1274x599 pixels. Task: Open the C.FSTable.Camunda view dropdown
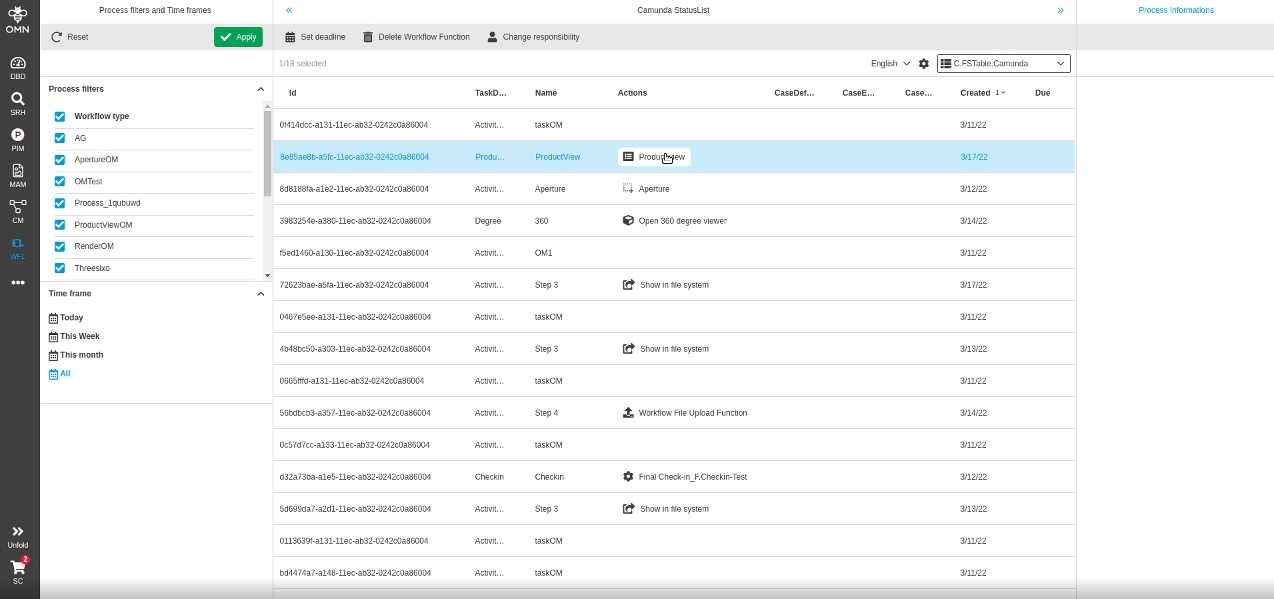coord(1003,64)
